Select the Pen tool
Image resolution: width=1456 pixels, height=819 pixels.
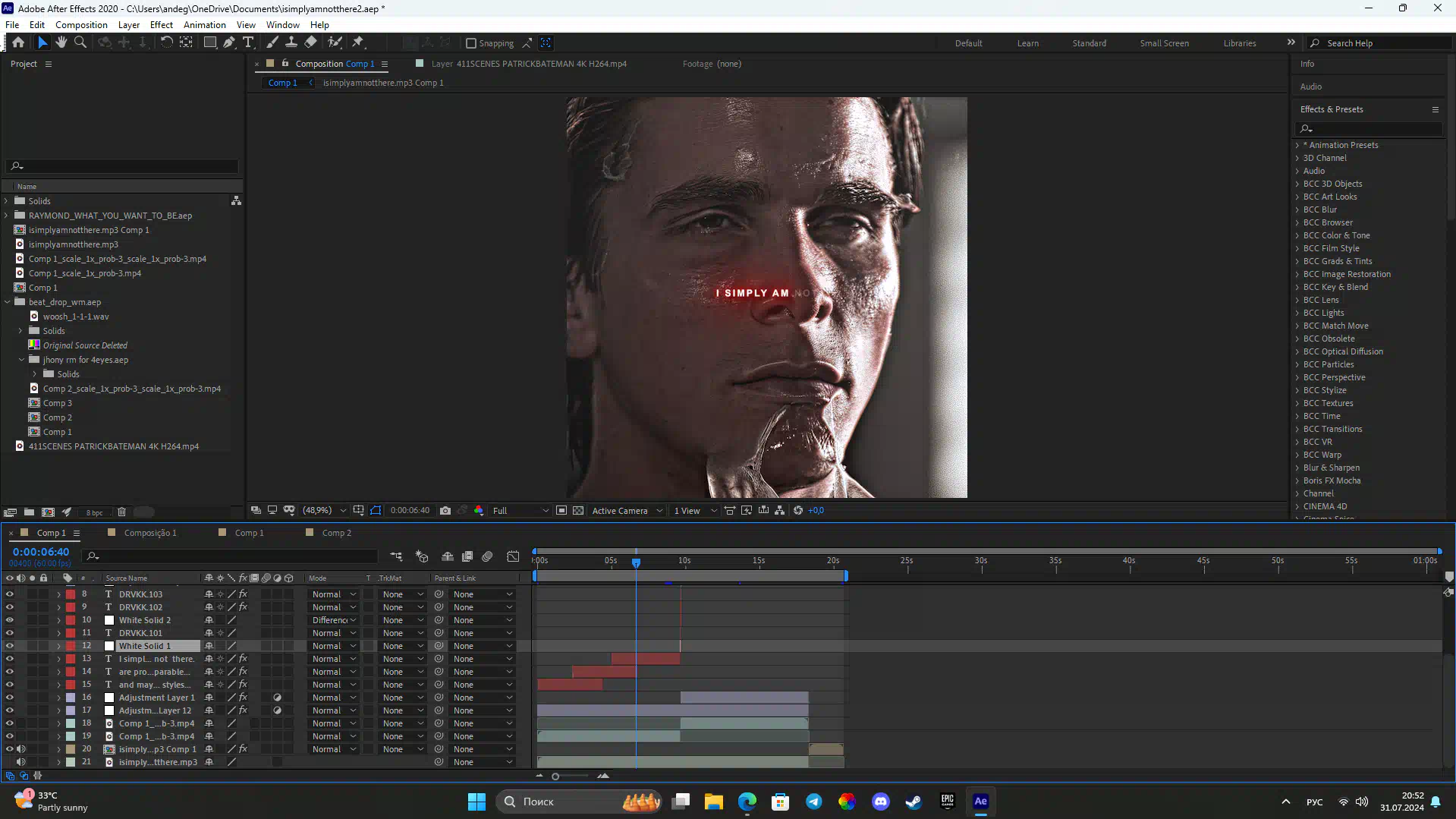(228, 43)
